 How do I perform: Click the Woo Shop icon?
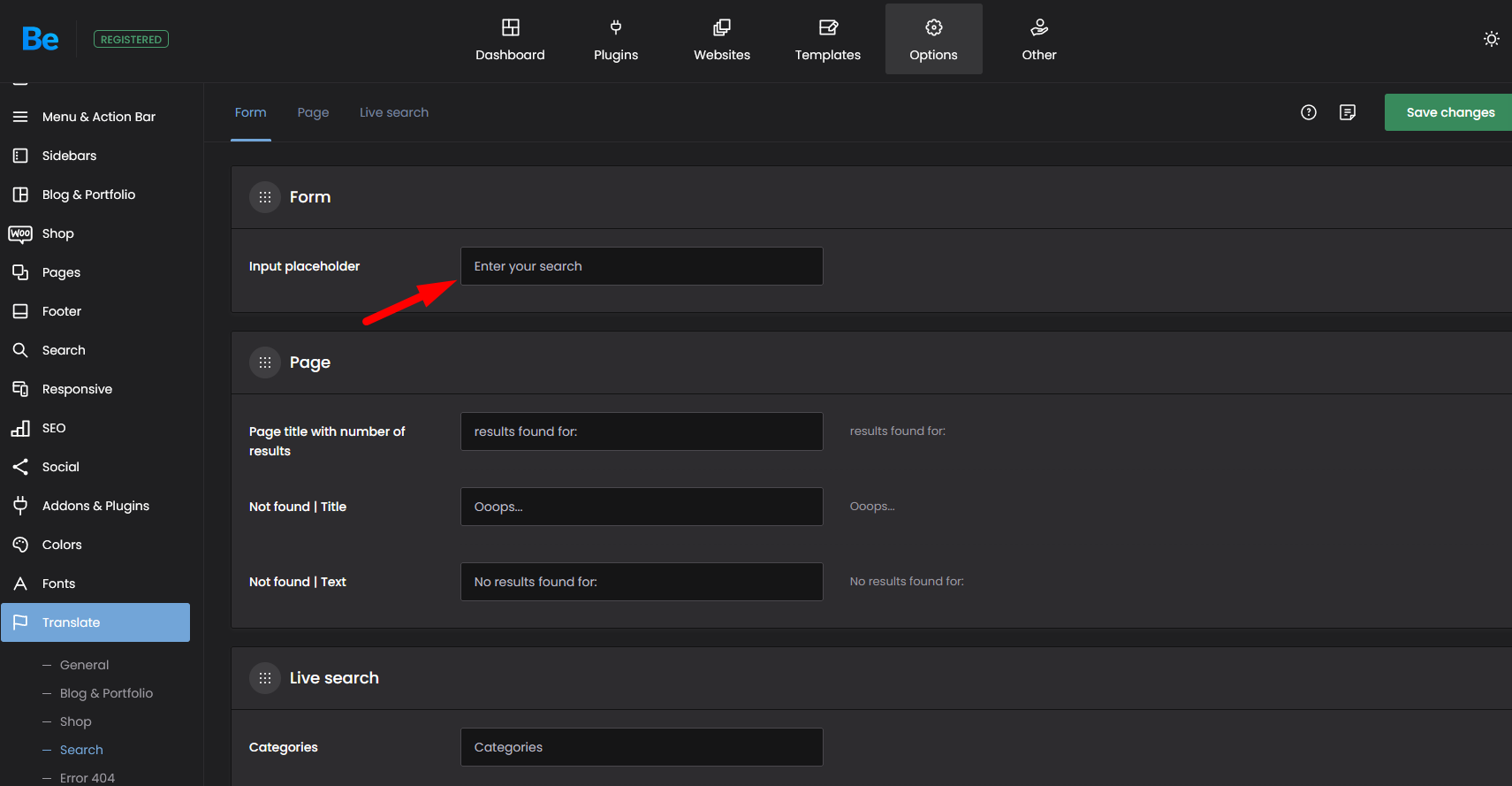20,233
